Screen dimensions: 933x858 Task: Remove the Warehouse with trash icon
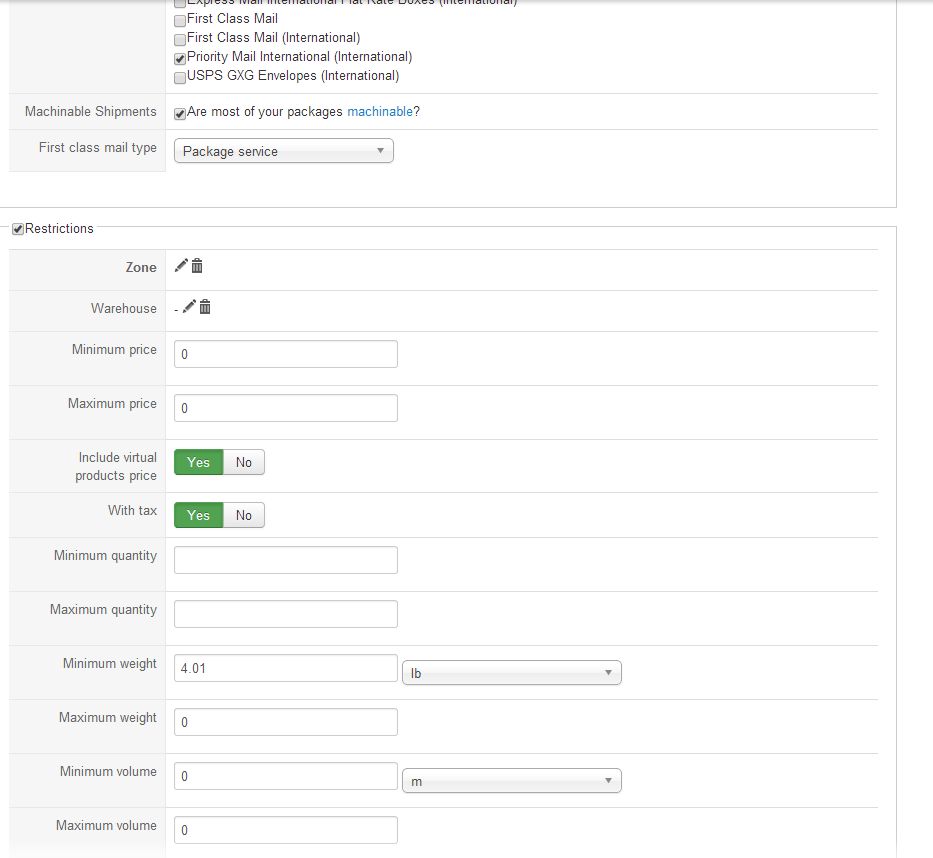(205, 306)
